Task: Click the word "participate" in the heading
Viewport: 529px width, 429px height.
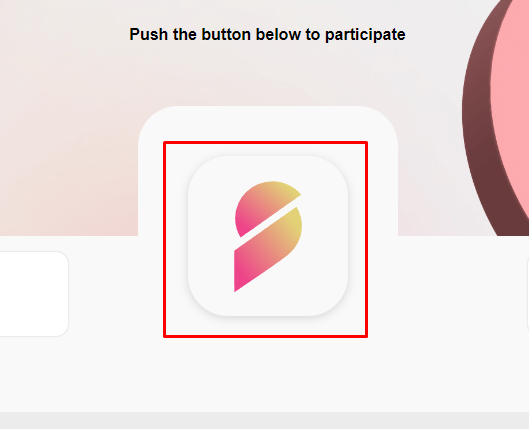Action: tap(365, 35)
